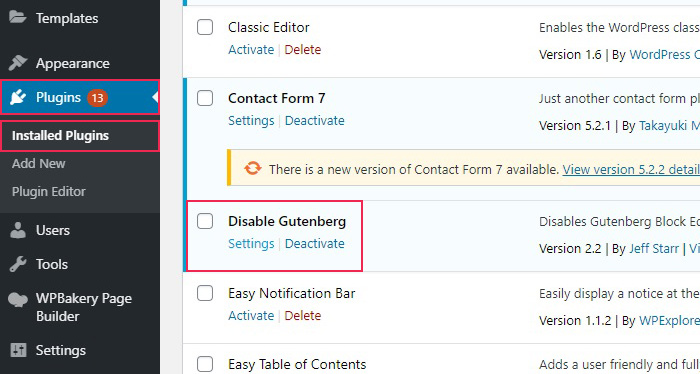Click the Settings sliders icon
This screenshot has height=374, width=700.
18,350
